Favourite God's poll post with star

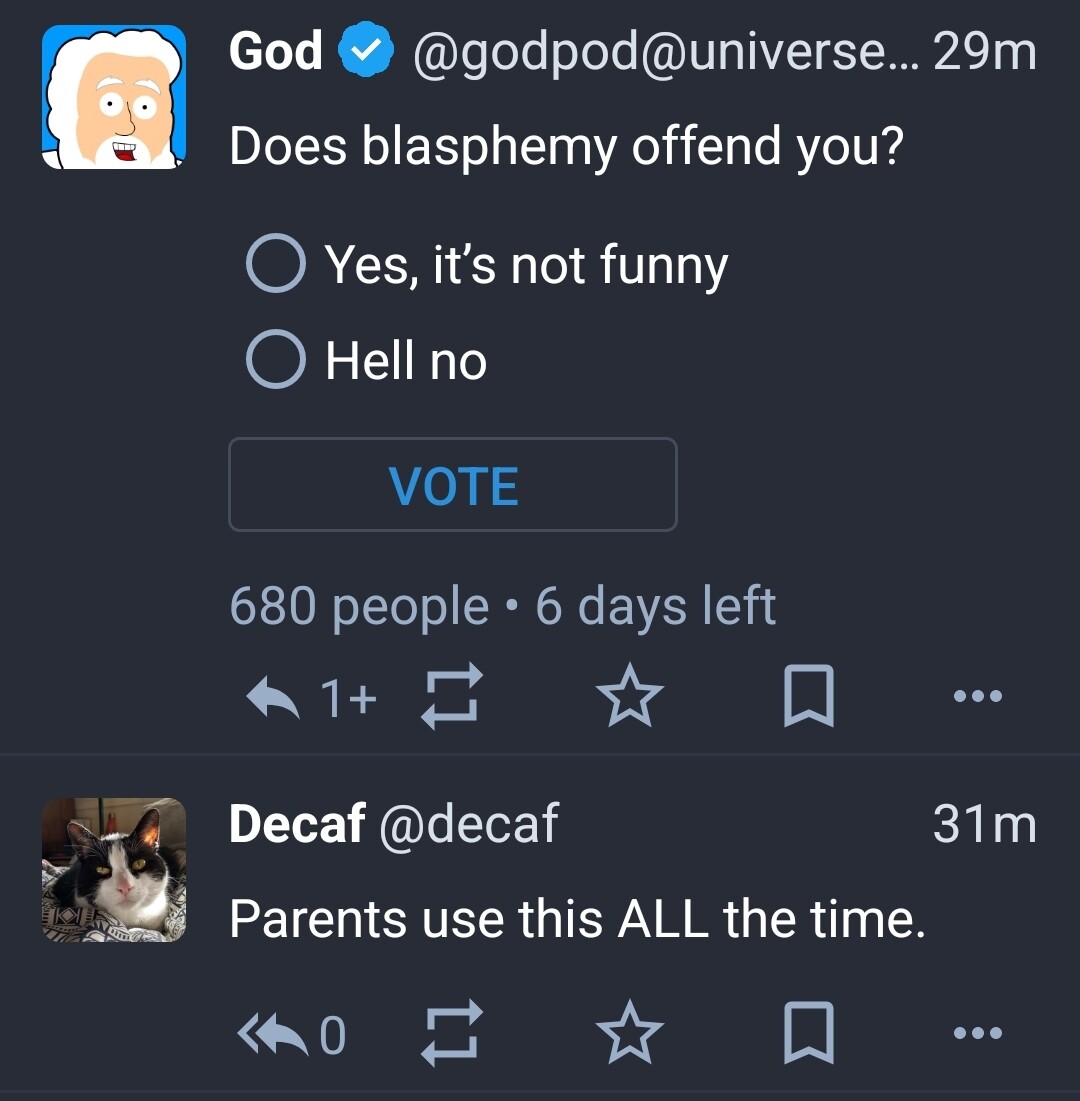coord(629,697)
